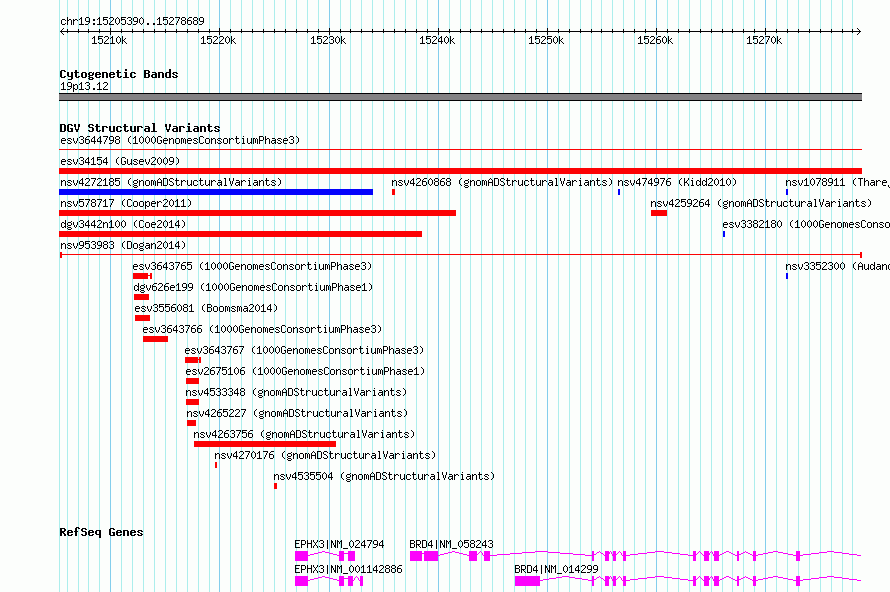Select the red dgv3442n100 variant bar
The height and width of the screenshot is (592, 890).
click(x=241, y=234)
